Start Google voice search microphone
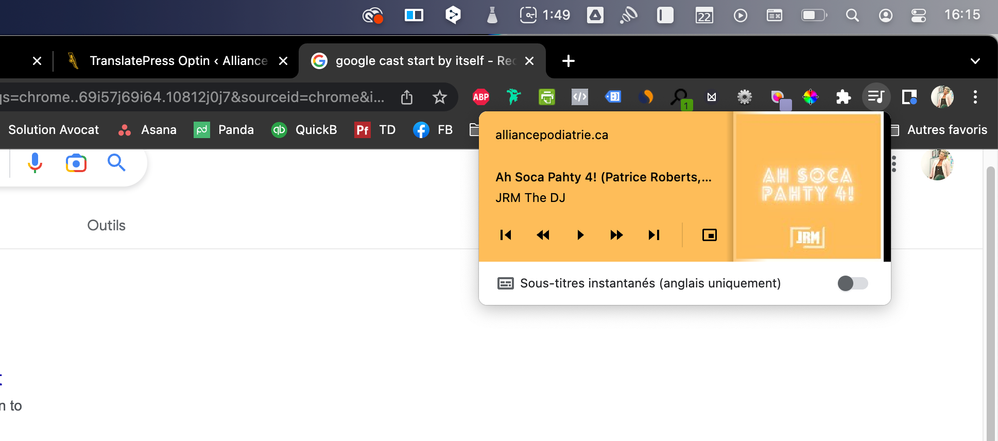The width and height of the screenshot is (998, 441). [35, 163]
